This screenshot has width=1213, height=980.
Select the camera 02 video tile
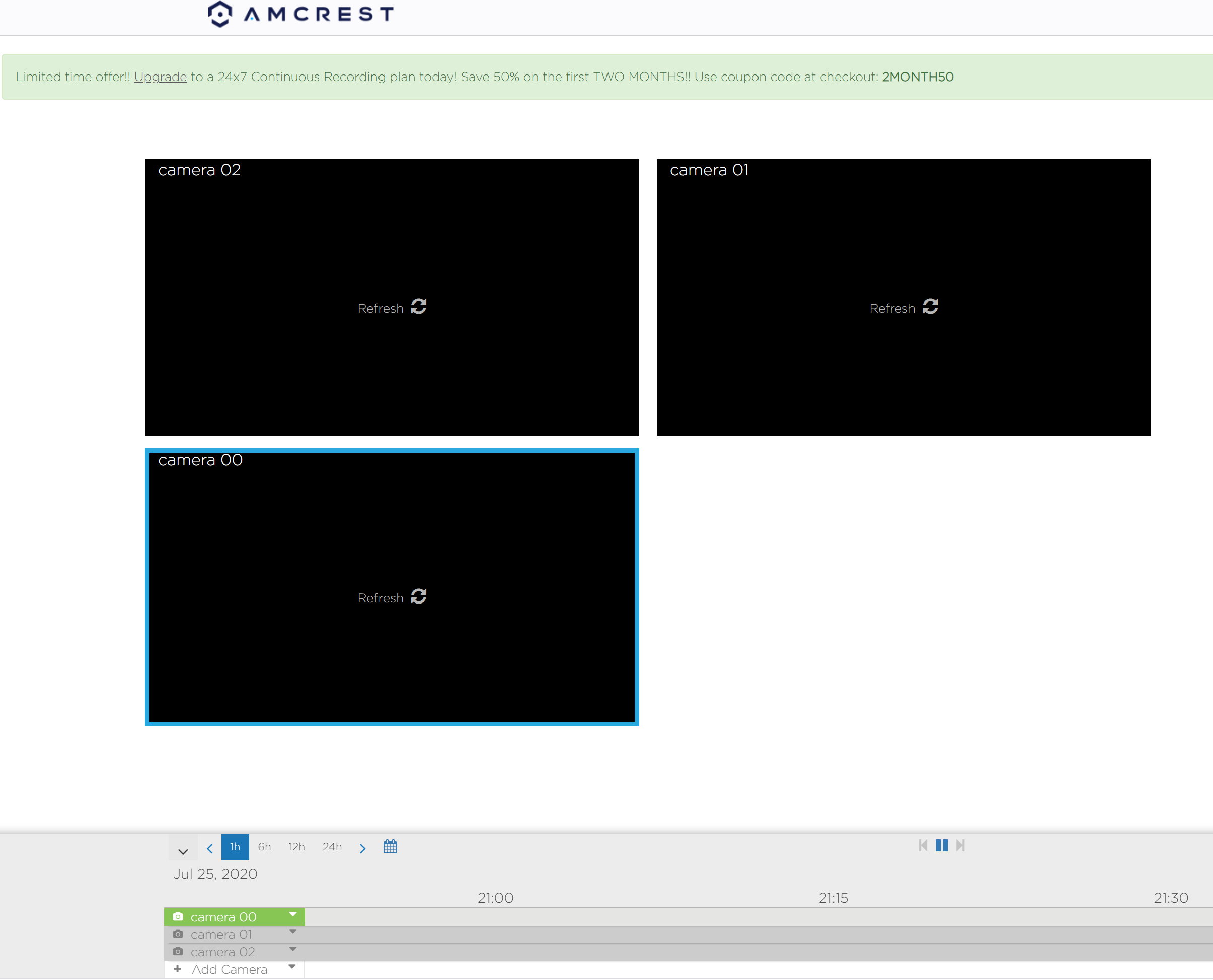[392, 297]
